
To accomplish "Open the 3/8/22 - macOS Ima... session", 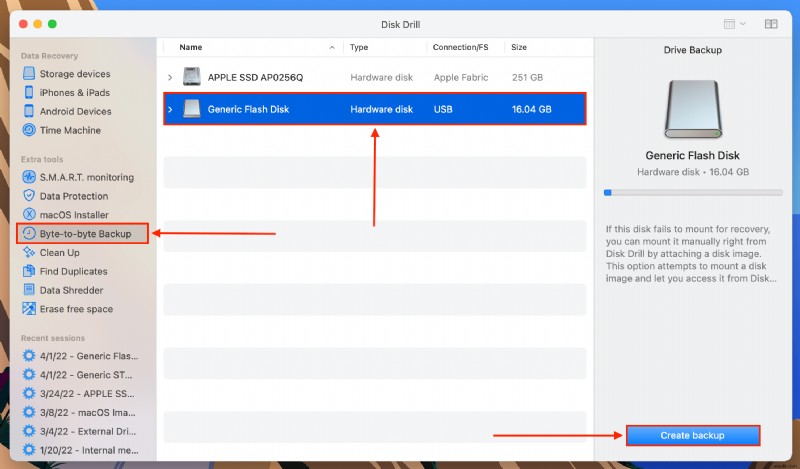I will click(x=88, y=412).
